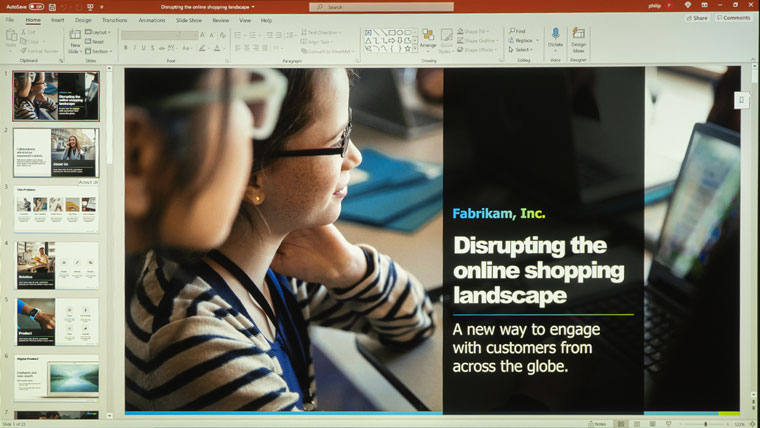Toggle Center paragraph alignment
Screen dimensions: 760x428
(247, 48)
